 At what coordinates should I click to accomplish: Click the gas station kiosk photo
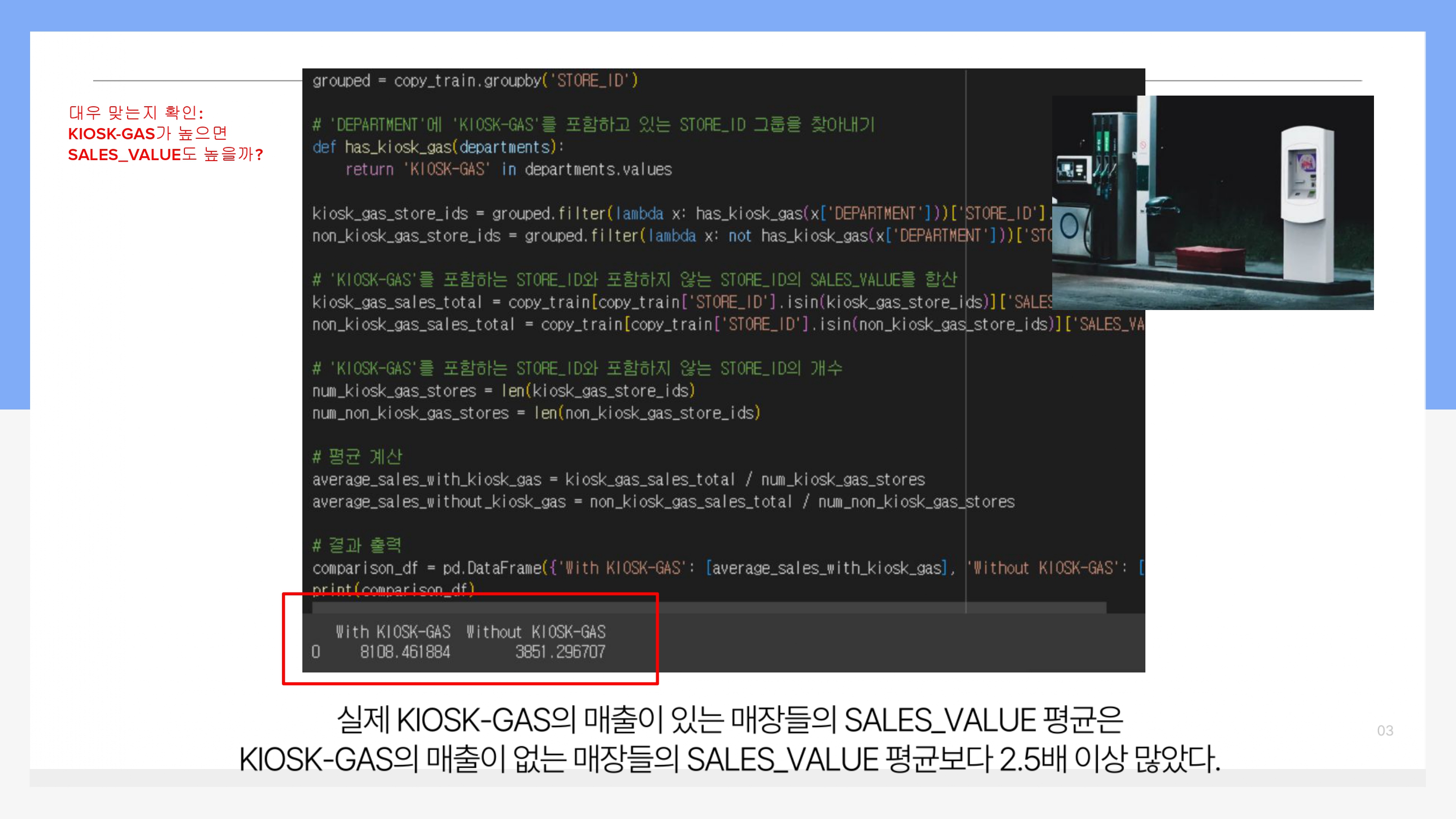1212,202
